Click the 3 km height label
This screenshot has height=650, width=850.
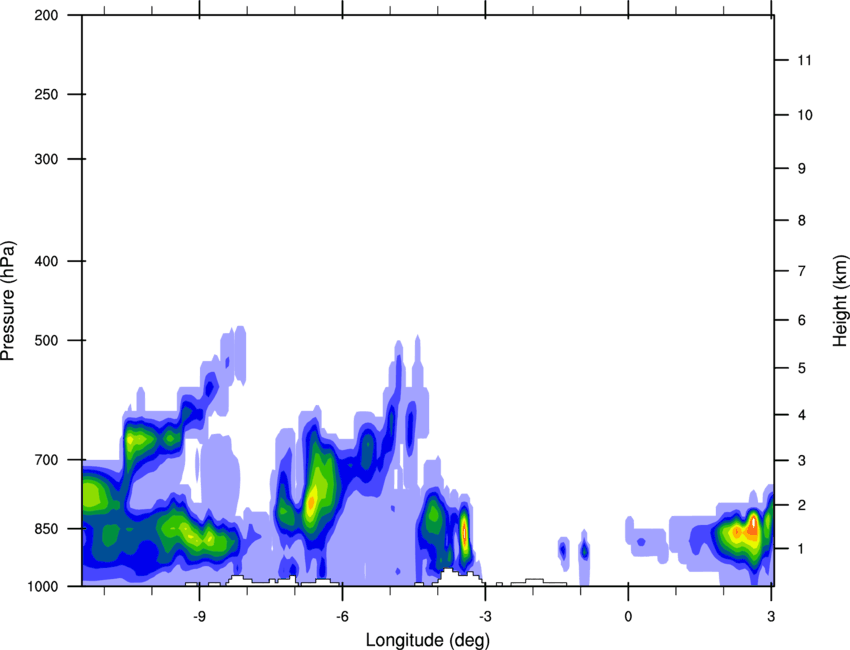pyautogui.click(x=802, y=461)
